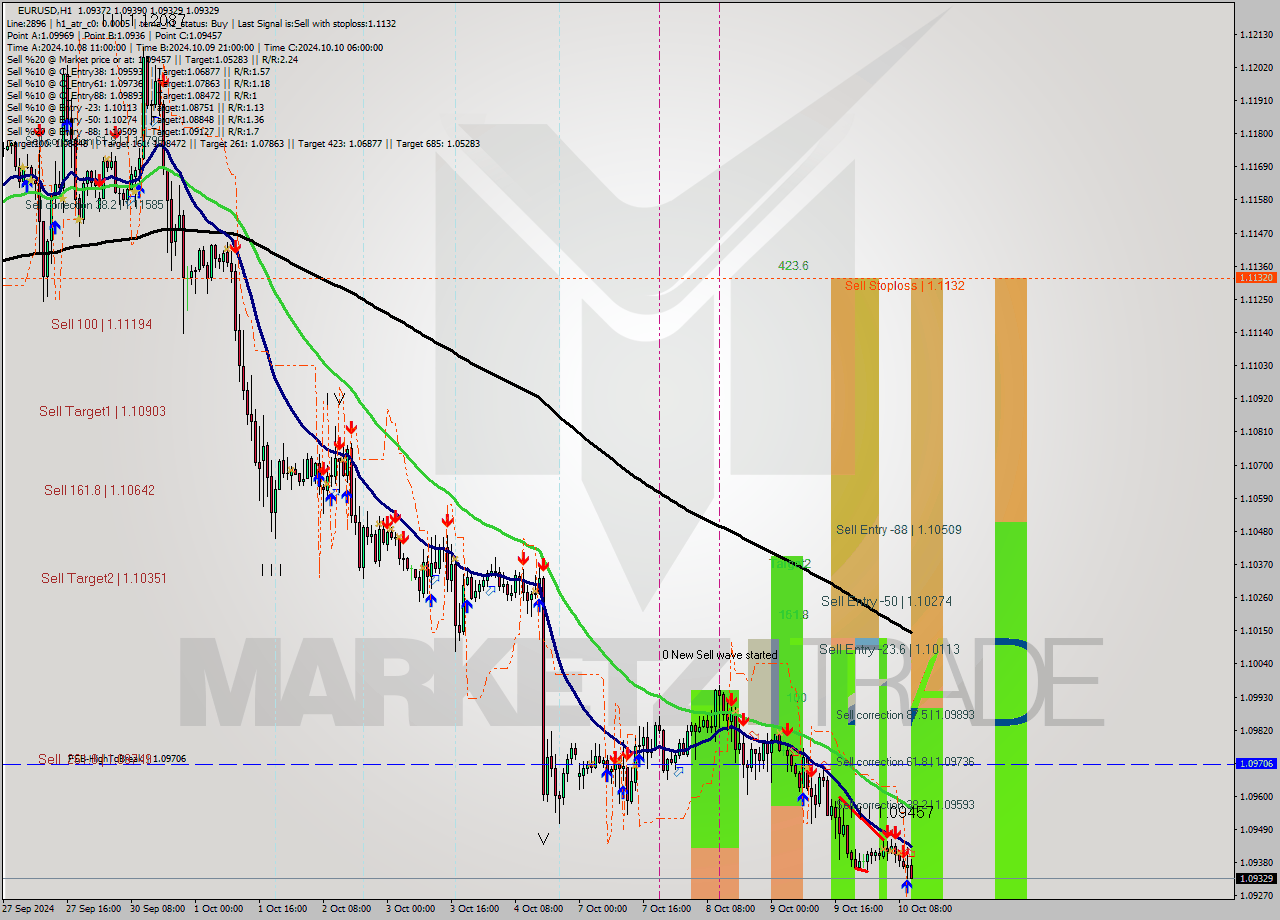Click the 'Sell correction 87.5 | 1.09893' label
This screenshot has width=1280, height=920.
[x=905, y=715]
